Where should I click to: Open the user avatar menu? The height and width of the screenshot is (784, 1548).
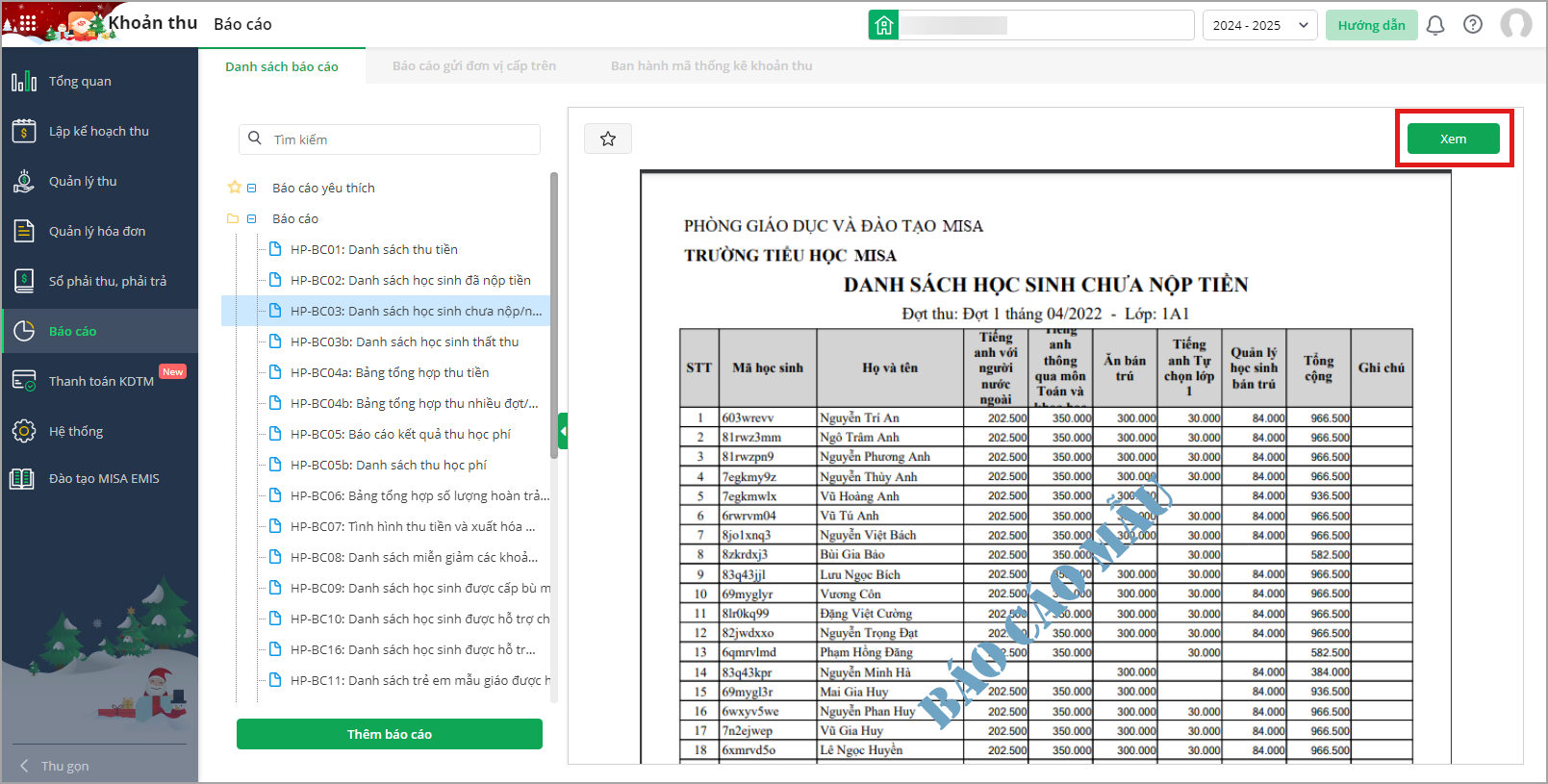pos(1516,24)
